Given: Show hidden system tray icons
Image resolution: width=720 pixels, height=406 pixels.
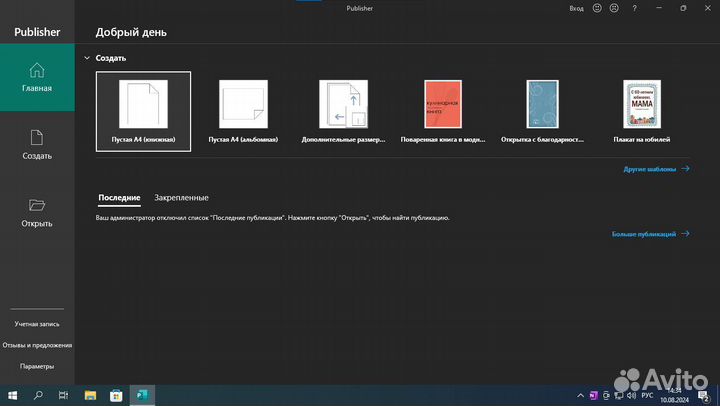Looking at the screenshot, I should (580, 395).
